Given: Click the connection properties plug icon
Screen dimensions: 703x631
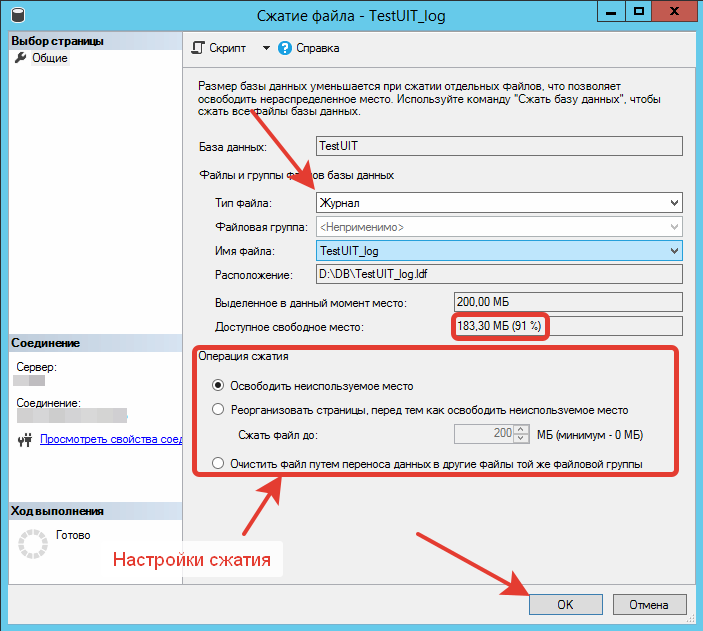Looking at the screenshot, I should (x=25, y=440).
